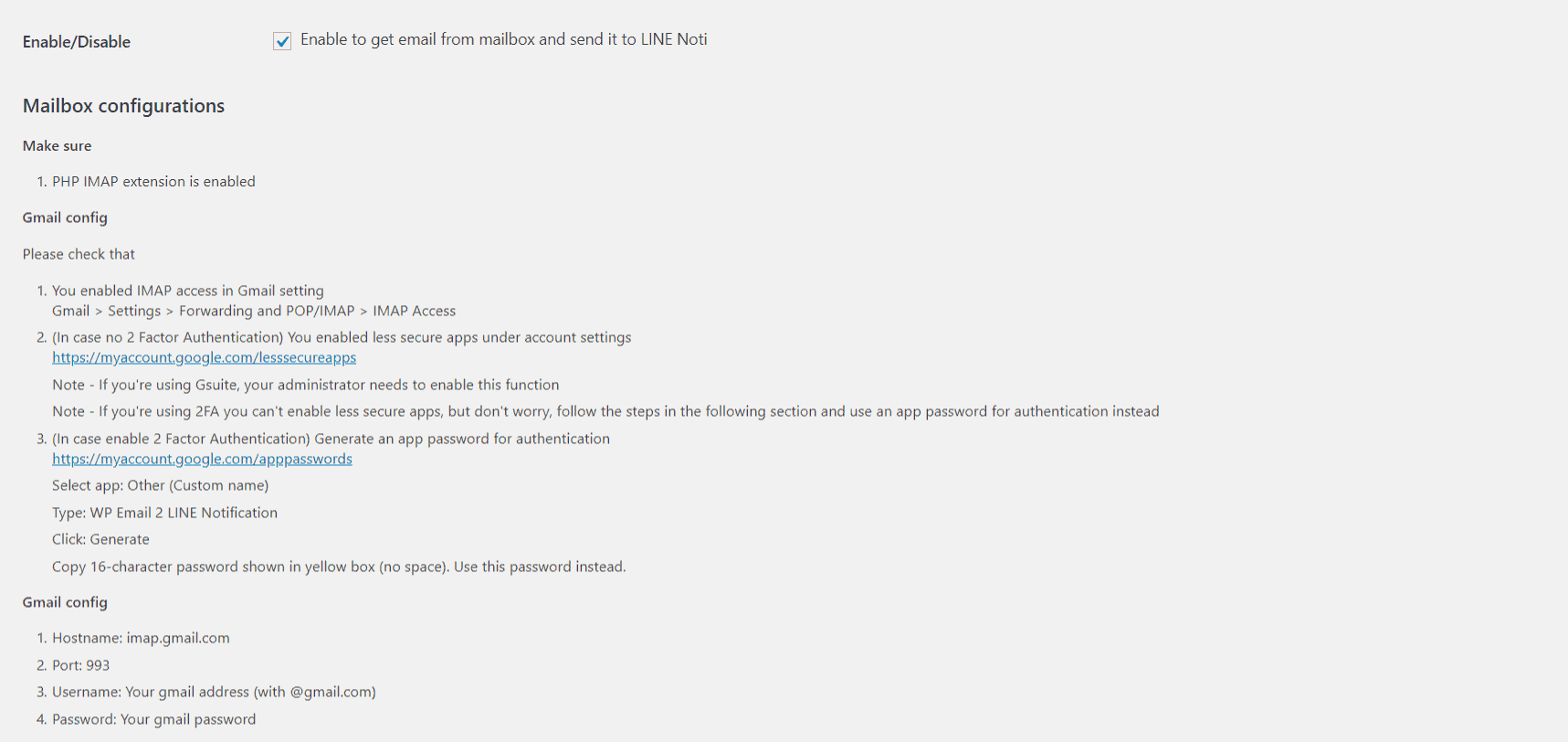Click the 'Please check that' text
The width and height of the screenshot is (1568, 742).
[x=79, y=254]
